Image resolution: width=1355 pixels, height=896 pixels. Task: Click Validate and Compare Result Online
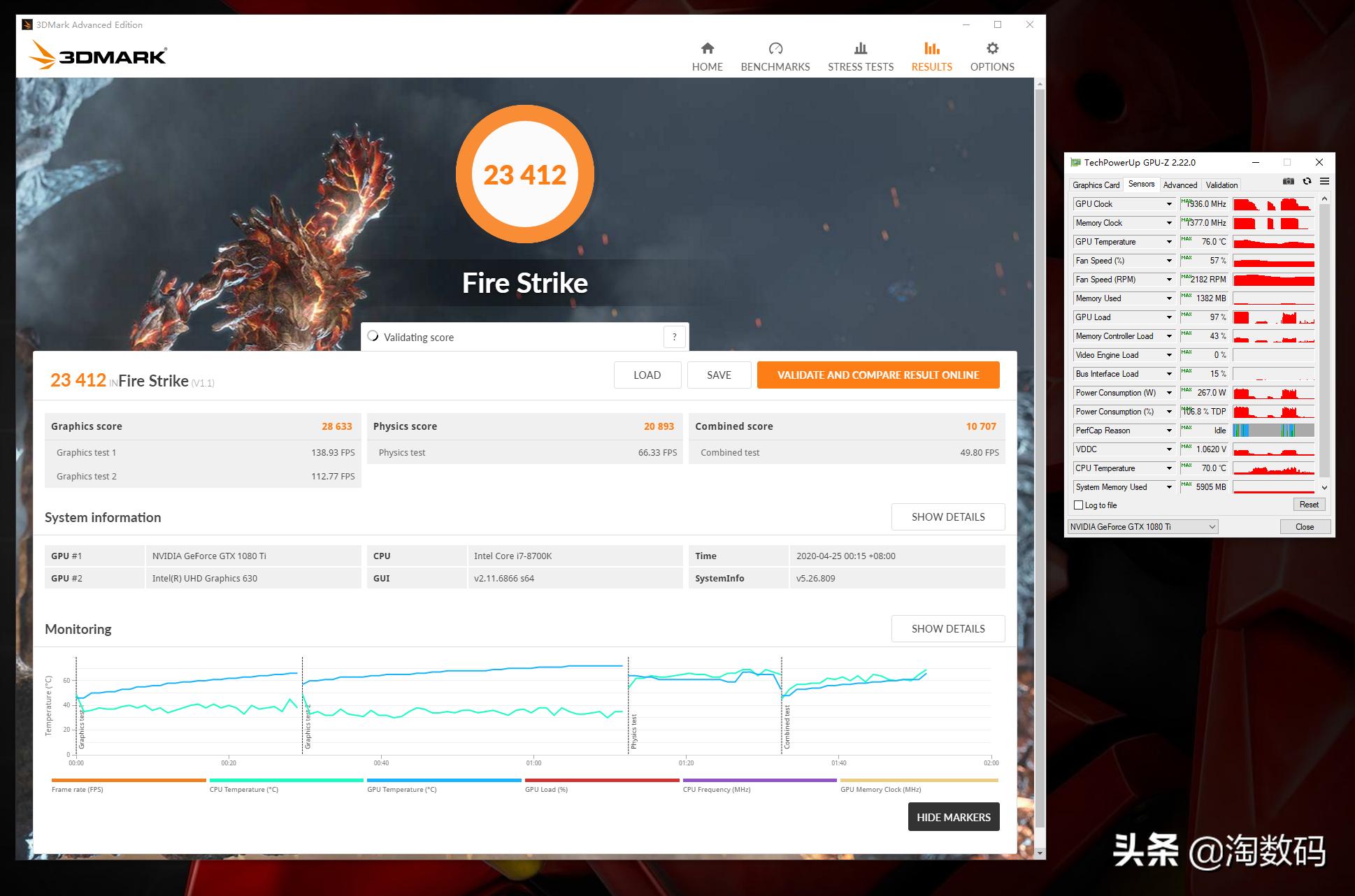[877, 375]
